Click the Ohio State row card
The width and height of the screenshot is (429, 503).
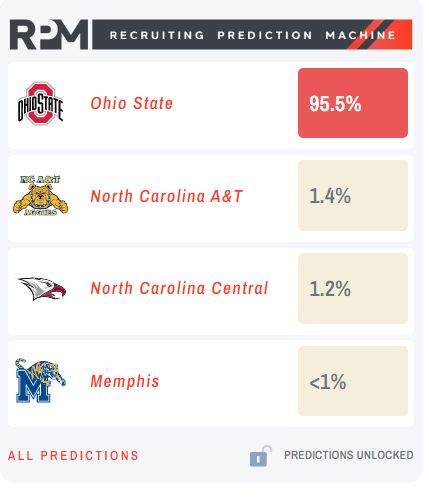coord(211,105)
